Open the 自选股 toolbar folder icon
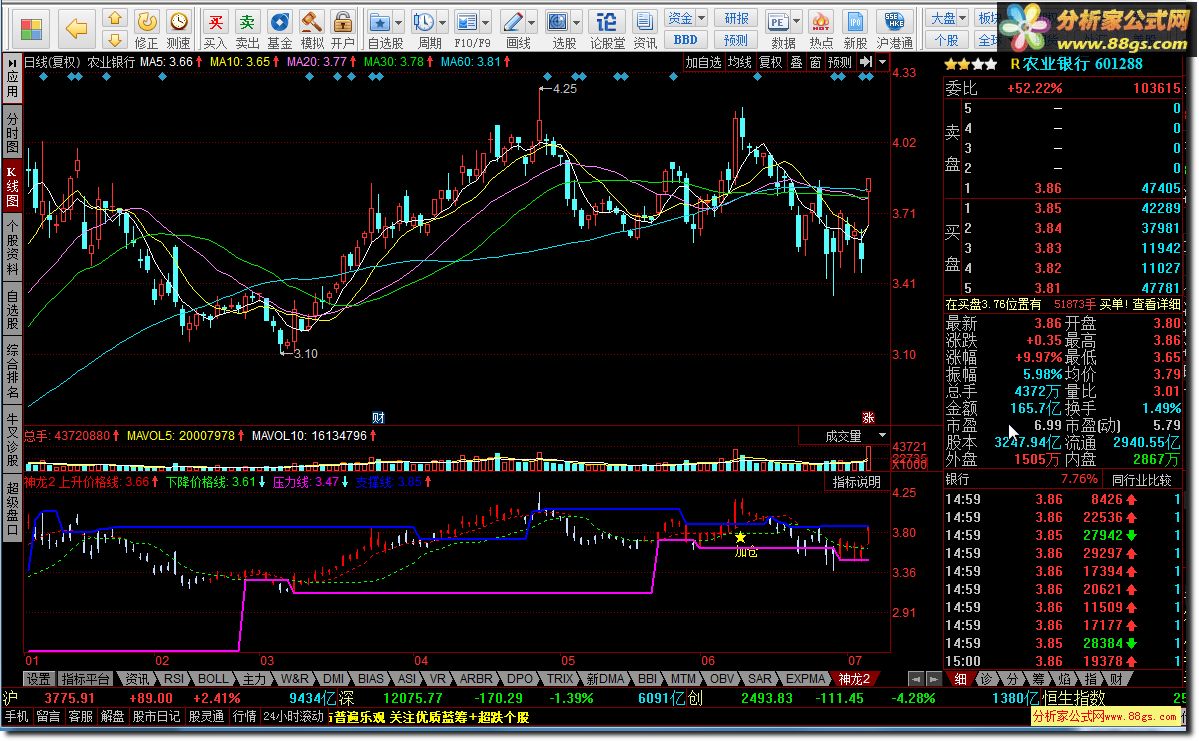 point(380,22)
